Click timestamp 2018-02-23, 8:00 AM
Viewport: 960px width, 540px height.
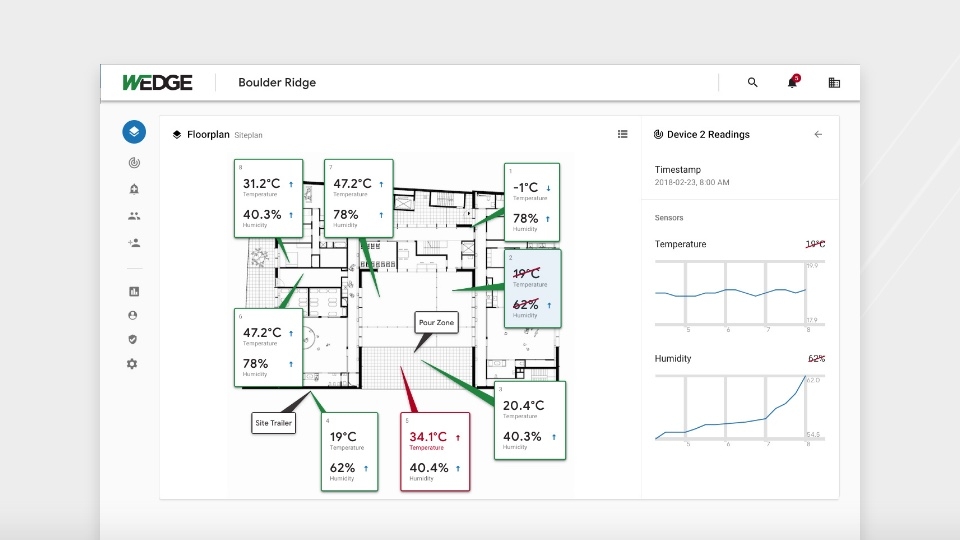(x=692, y=182)
